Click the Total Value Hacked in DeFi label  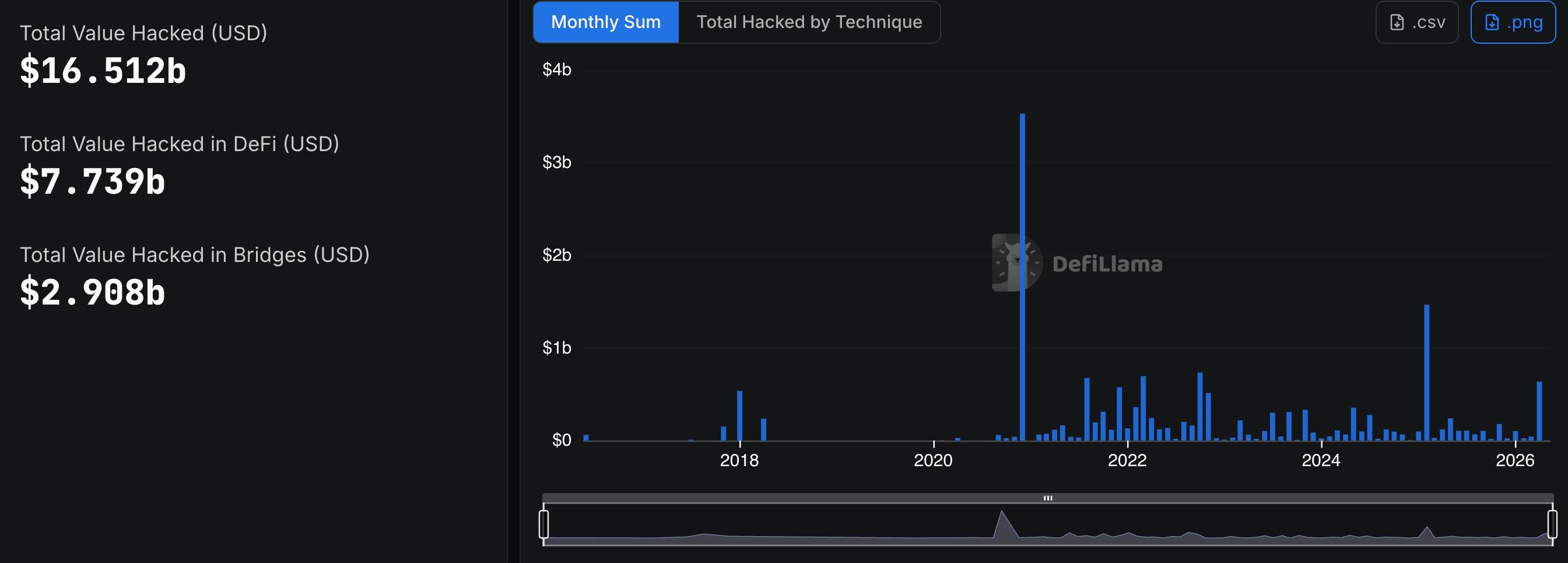pyautogui.click(x=180, y=144)
